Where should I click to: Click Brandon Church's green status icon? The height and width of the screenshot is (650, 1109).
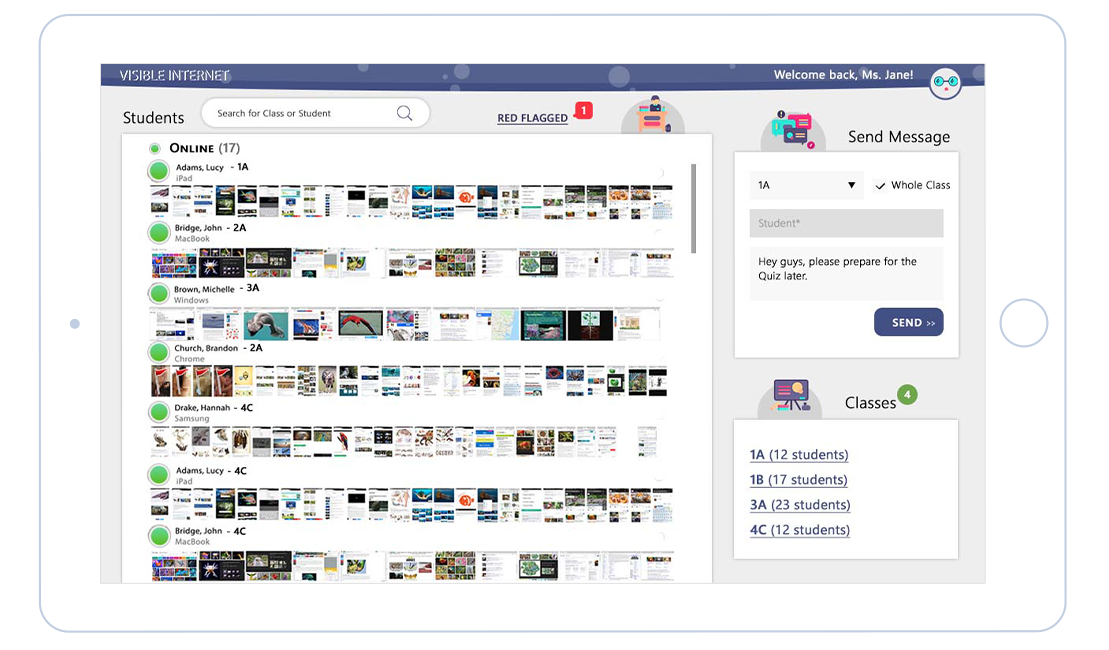pos(158,353)
